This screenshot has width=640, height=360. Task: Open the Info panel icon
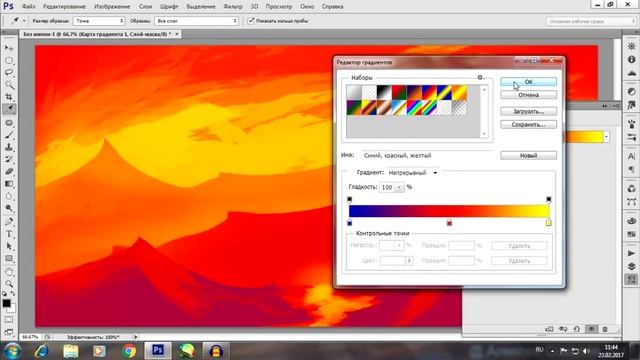(631, 60)
